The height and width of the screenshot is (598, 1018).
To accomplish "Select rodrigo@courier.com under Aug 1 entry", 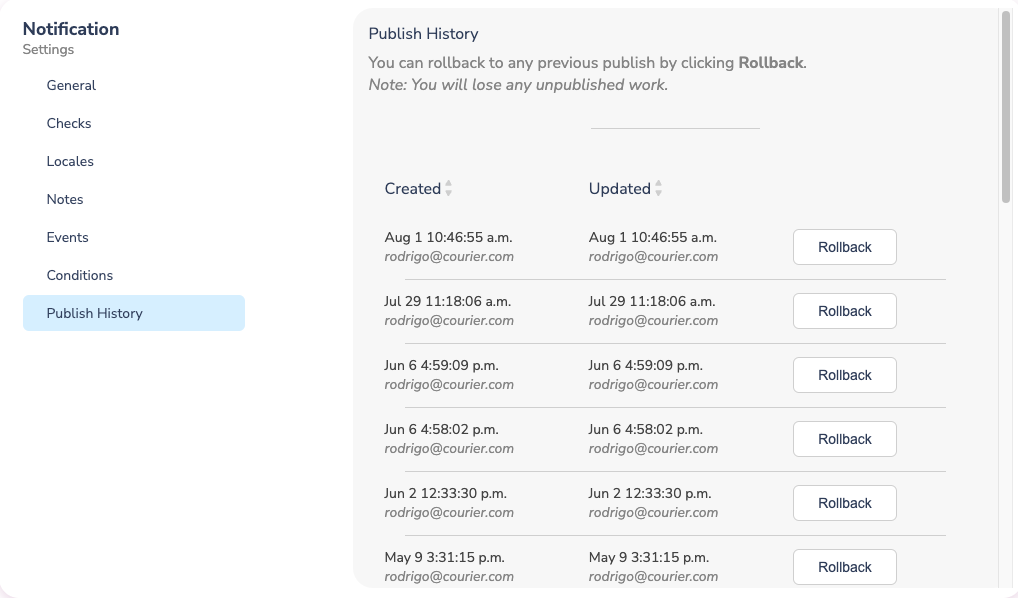I will tap(450, 256).
